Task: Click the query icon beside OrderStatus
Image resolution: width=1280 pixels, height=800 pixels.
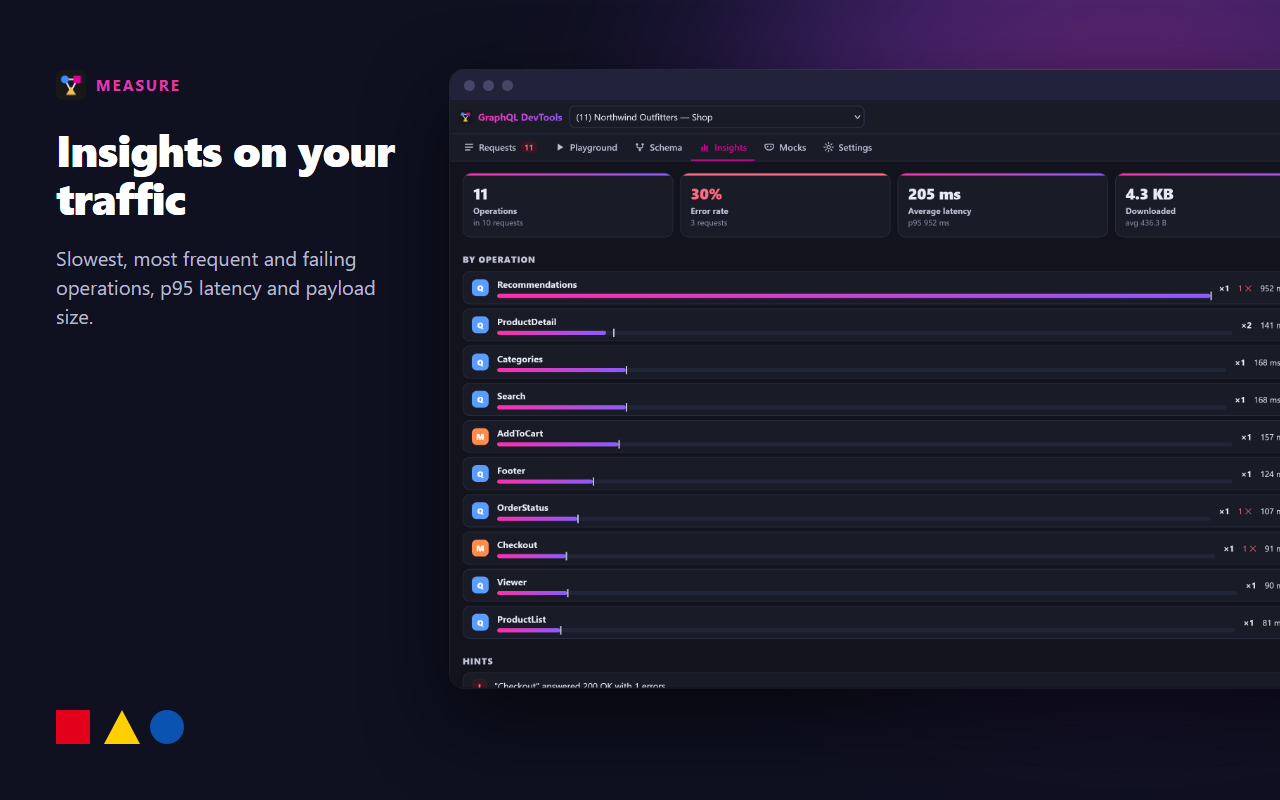Action: 480,511
